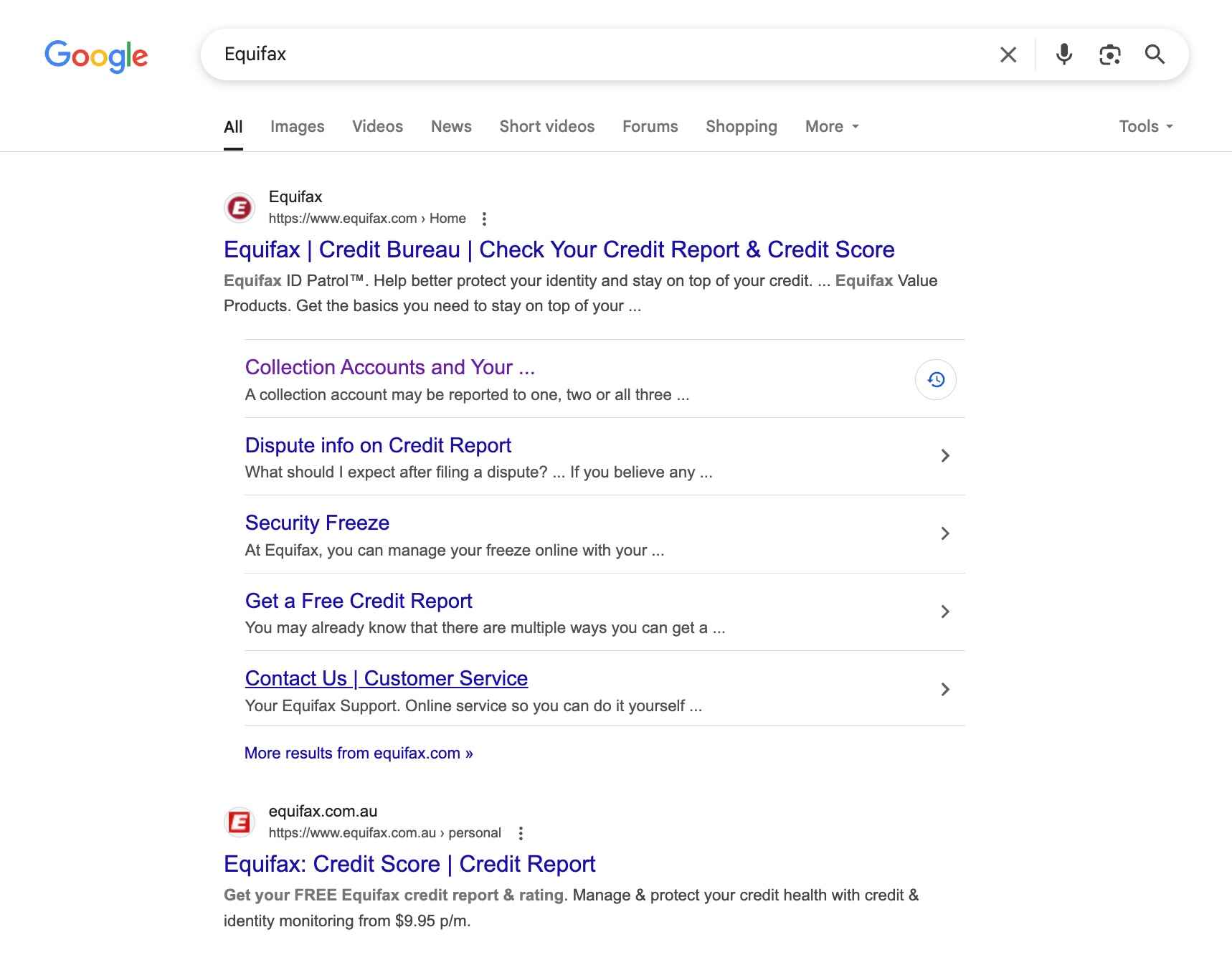
Task: Click the magnifying glass search button
Action: pyautogui.click(x=1155, y=54)
